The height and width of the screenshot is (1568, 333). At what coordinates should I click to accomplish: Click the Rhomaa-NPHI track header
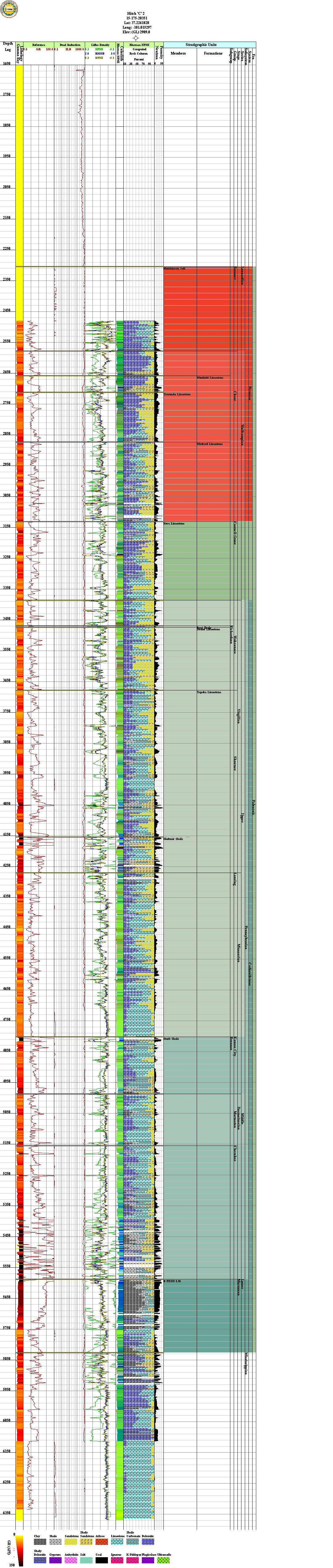point(139,45)
